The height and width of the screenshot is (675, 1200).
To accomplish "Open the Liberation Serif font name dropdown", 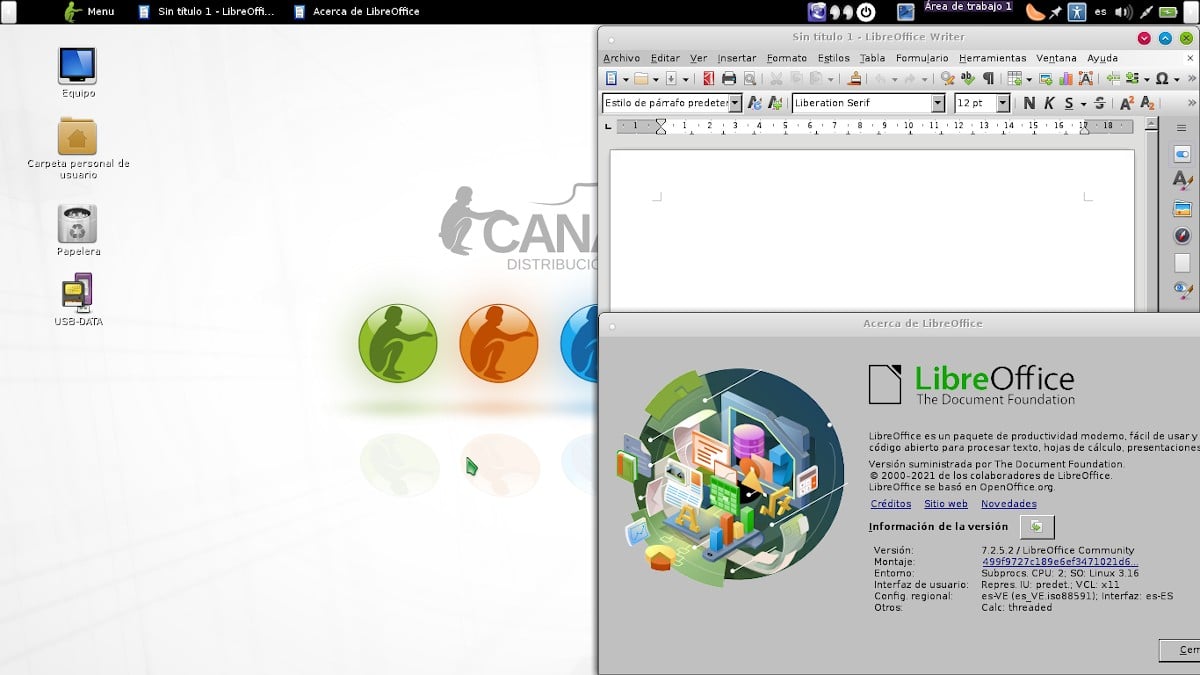I will [938, 102].
